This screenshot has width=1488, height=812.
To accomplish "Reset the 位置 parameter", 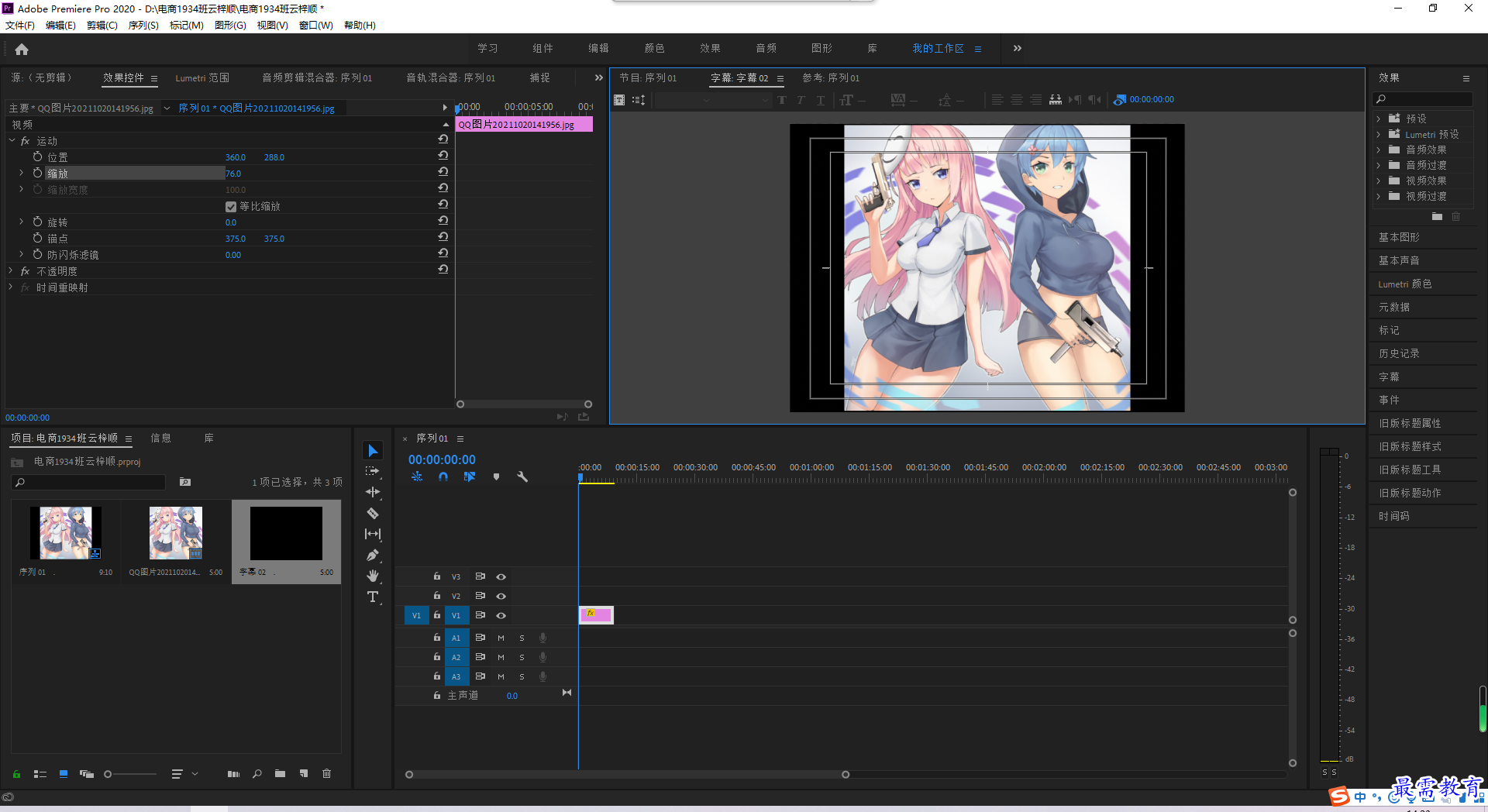I will coord(443,155).
